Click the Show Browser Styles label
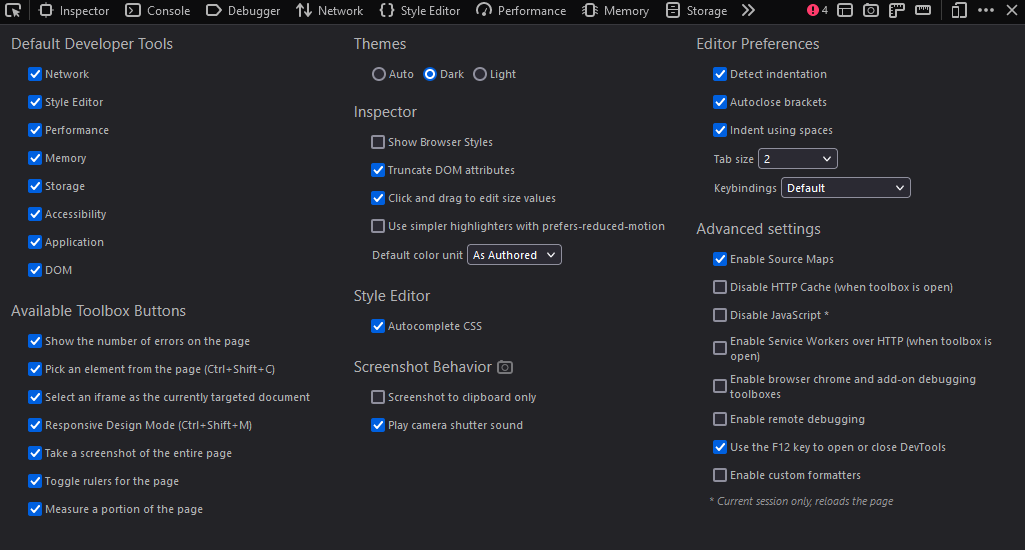The height and width of the screenshot is (550, 1025). click(440, 142)
